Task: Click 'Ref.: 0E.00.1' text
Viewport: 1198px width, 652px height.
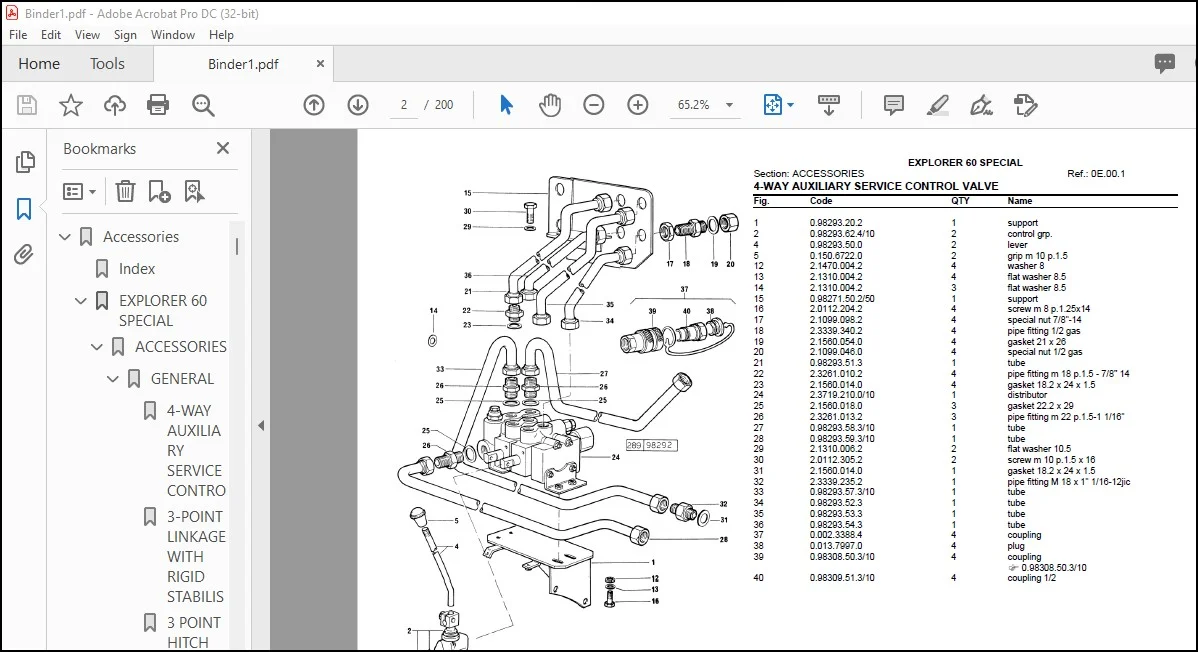Action: pyautogui.click(x=1096, y=174)
